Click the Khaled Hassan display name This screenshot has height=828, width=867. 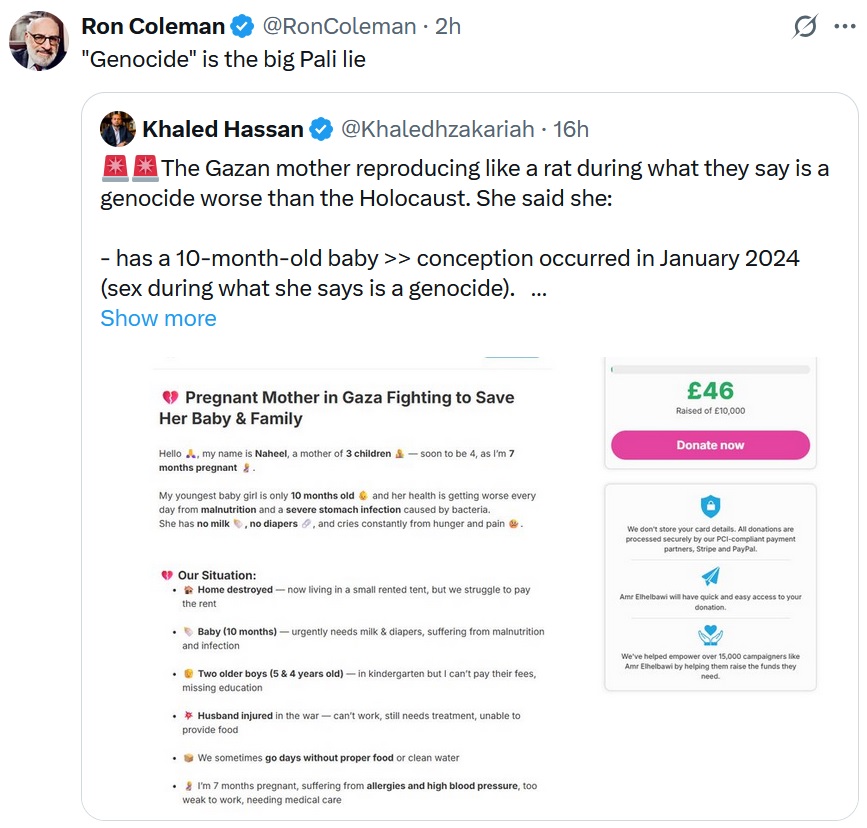click(223, 129)
